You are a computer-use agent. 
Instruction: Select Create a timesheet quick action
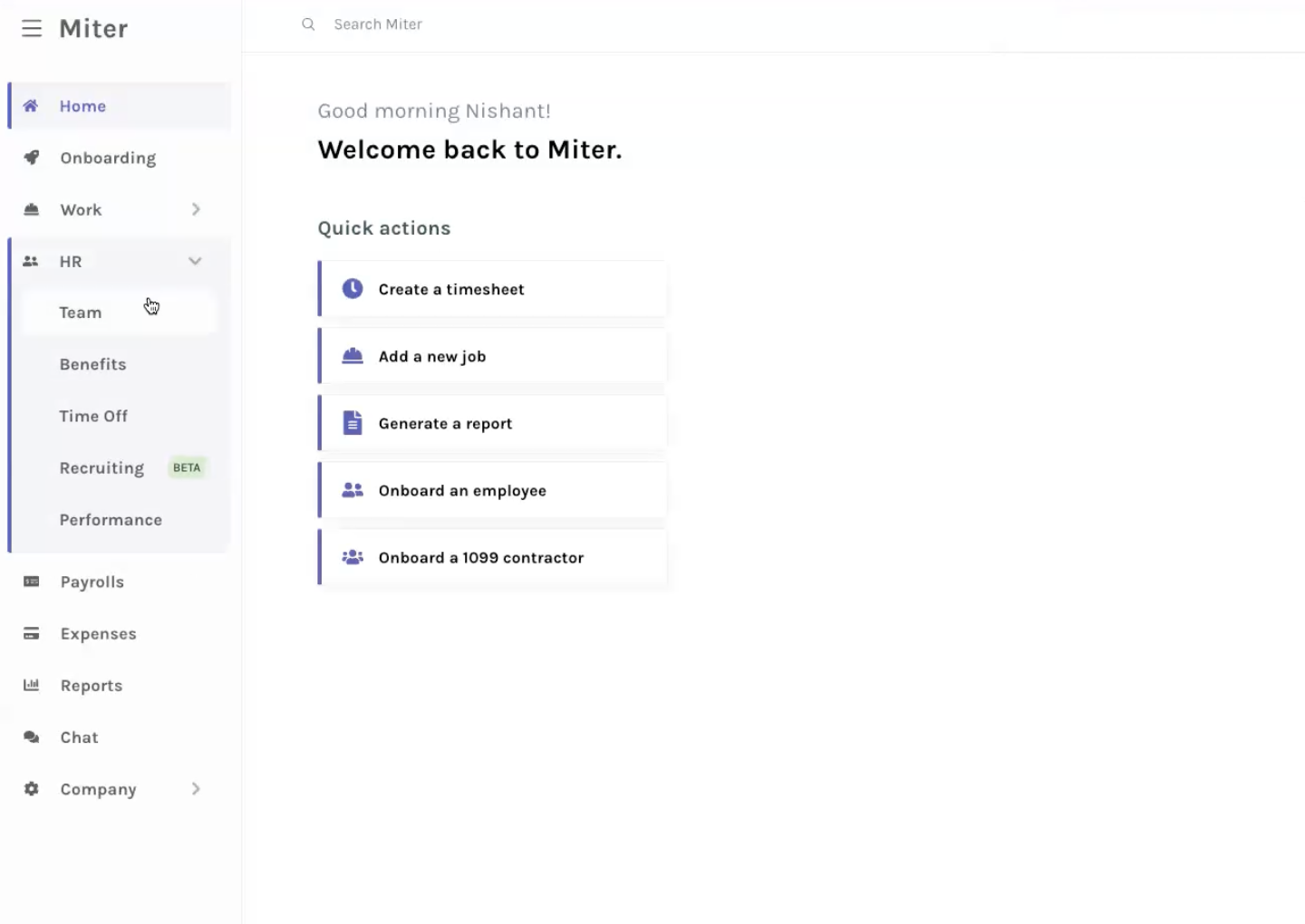click(492, 289)
